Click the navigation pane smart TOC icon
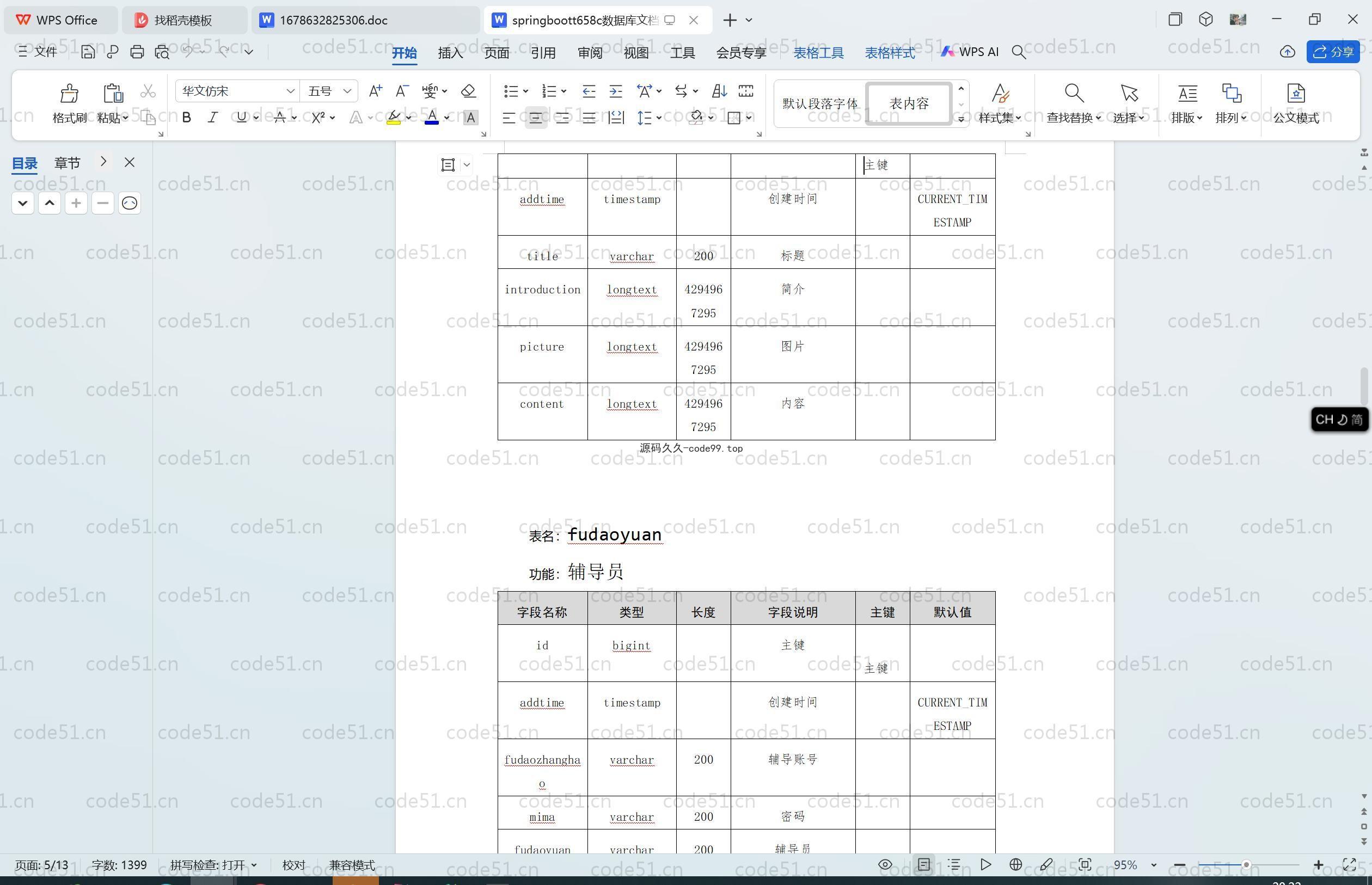 tap(130, 203)
